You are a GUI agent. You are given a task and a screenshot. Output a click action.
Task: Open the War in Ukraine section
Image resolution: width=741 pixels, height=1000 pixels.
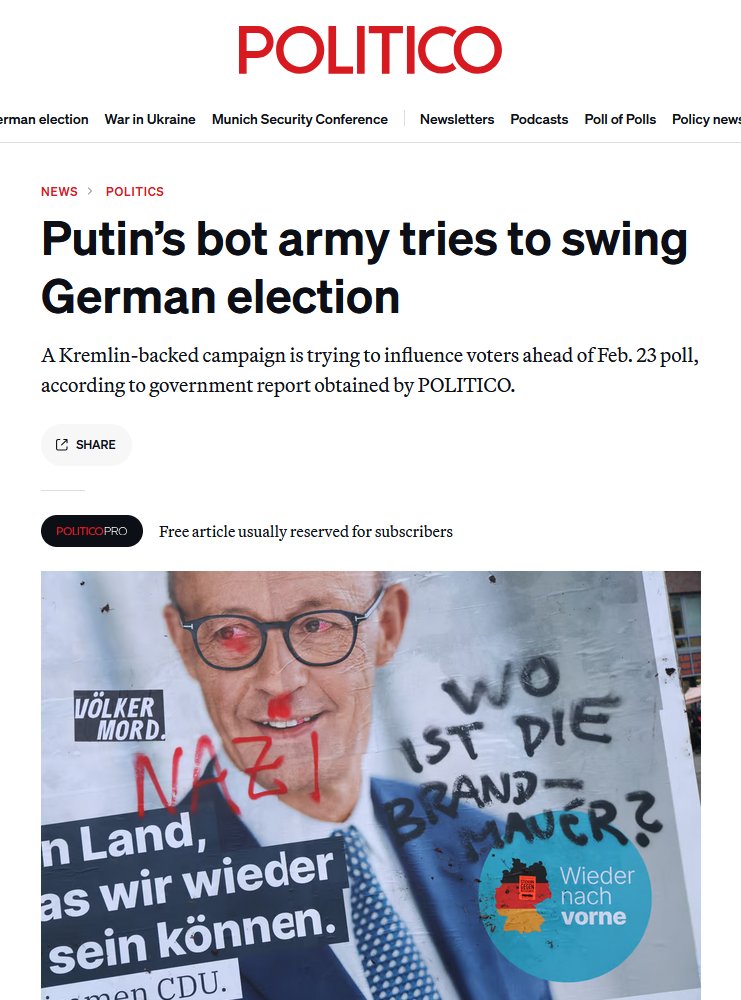point(150,119)
